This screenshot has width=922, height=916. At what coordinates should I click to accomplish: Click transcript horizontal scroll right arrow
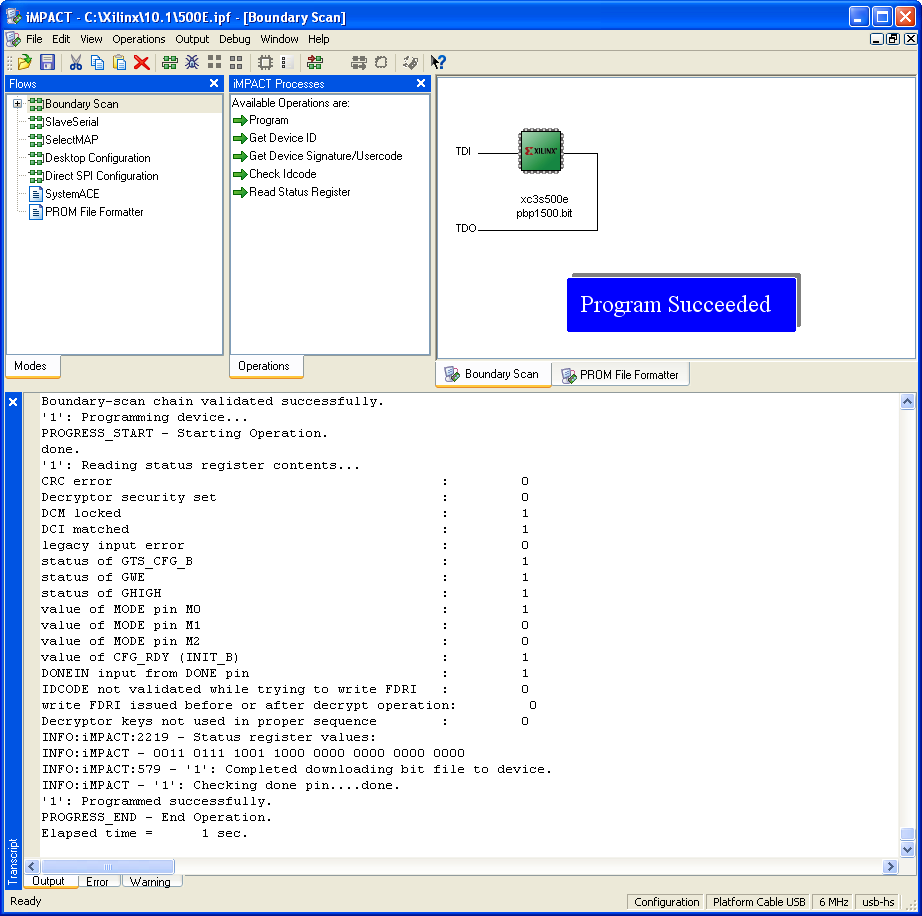click(890, 867)
